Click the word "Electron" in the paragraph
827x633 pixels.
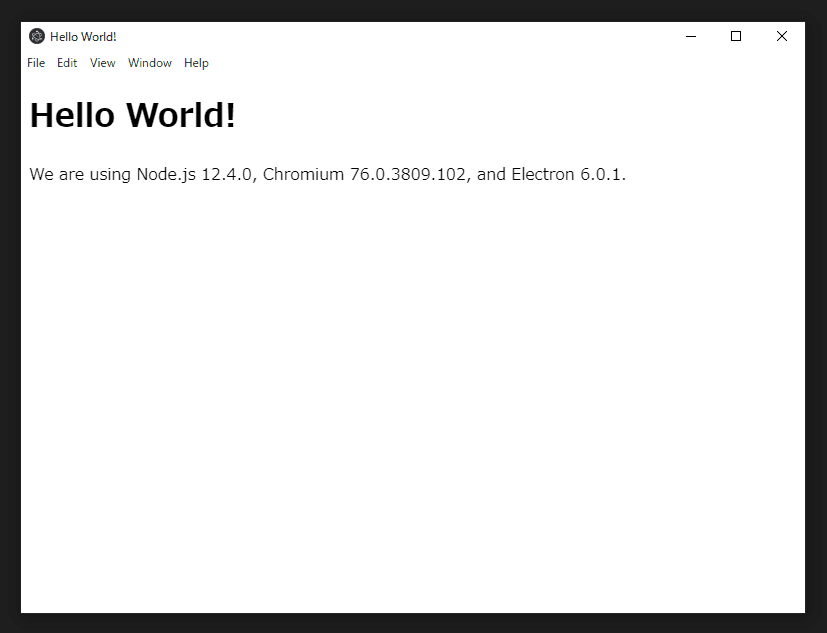(x=543, y=174)
